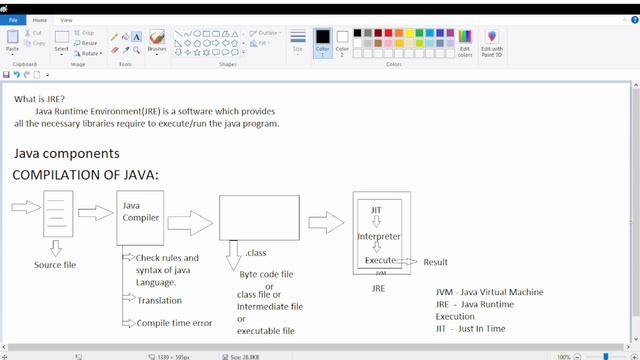Click the 'Interpreter' label in JVM box

[379, 236]
